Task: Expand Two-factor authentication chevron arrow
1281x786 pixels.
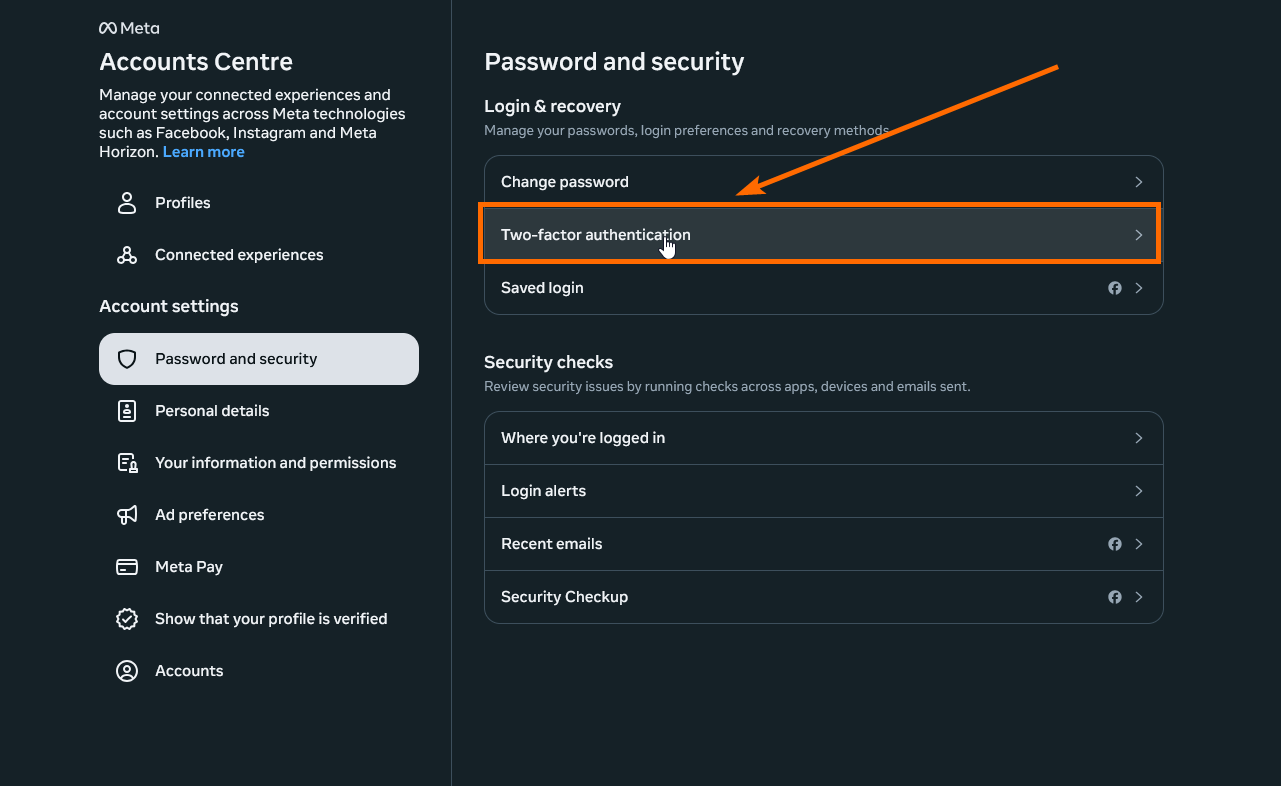Action: pyautogui.click(x=1138, y=235)
